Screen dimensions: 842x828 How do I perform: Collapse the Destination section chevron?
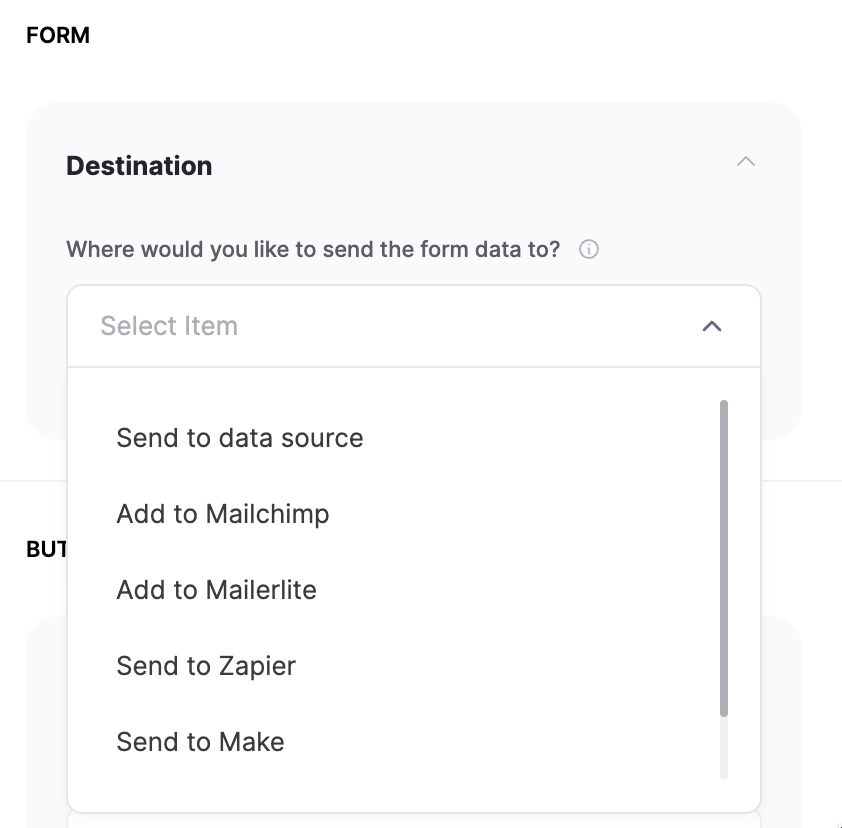(746, 161)
